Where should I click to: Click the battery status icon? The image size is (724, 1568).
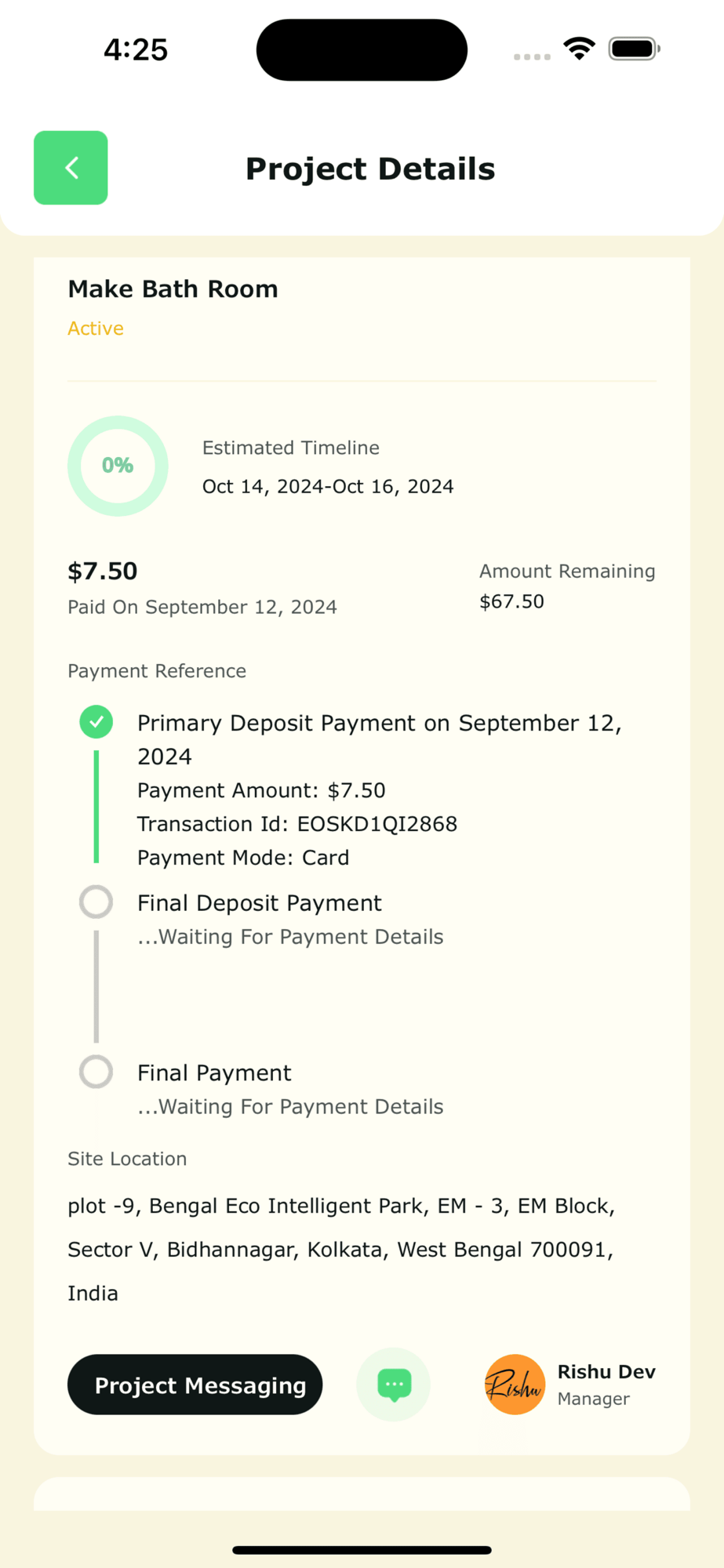(x=634, y=49)
